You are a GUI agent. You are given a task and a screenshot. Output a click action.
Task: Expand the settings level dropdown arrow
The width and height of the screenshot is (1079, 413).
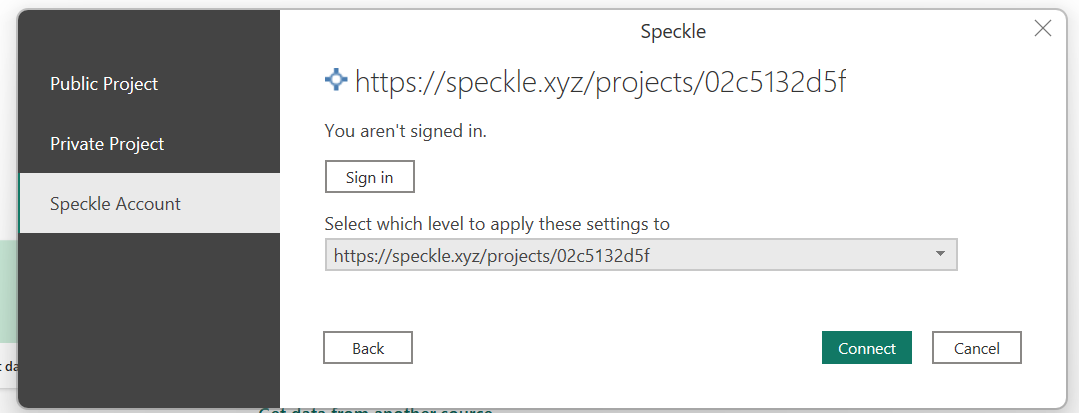pyautogui.click(x=941, y=254)
